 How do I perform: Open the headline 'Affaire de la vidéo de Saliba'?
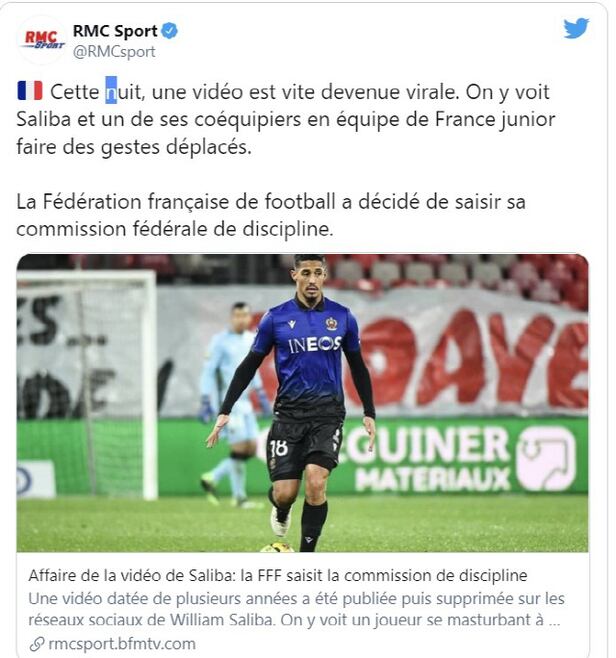click(x=277, y=575)
